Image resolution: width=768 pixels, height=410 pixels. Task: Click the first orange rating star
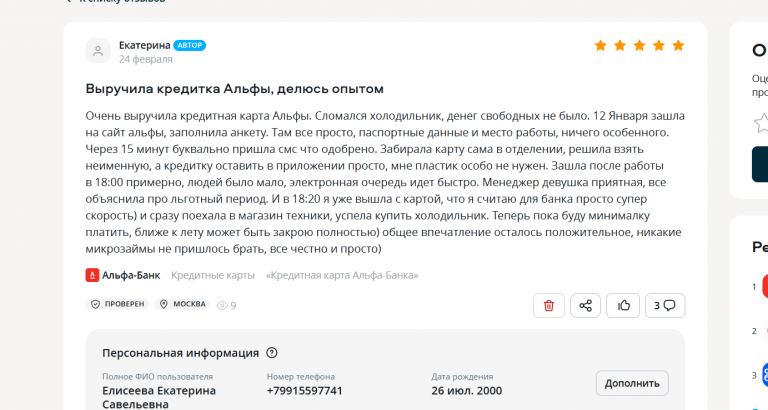click(600, 46)
